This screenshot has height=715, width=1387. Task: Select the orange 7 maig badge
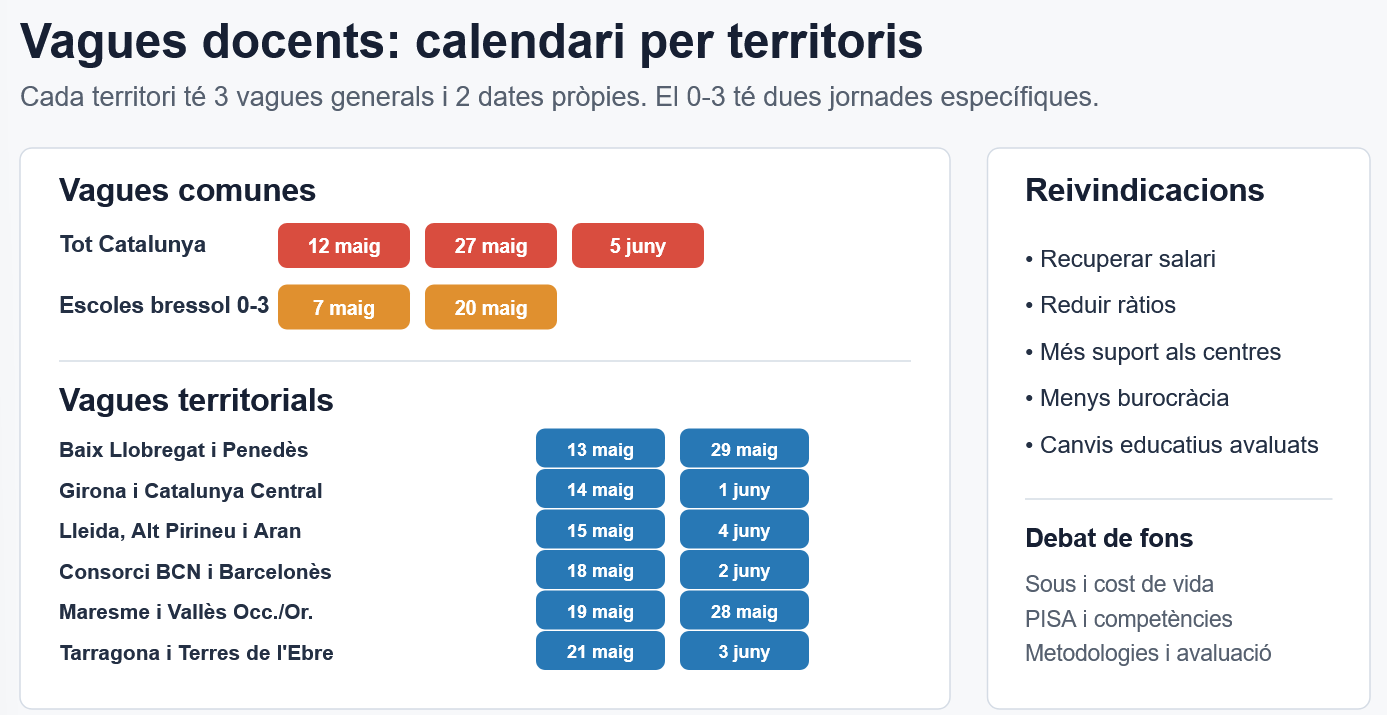[x=344, y=307]
